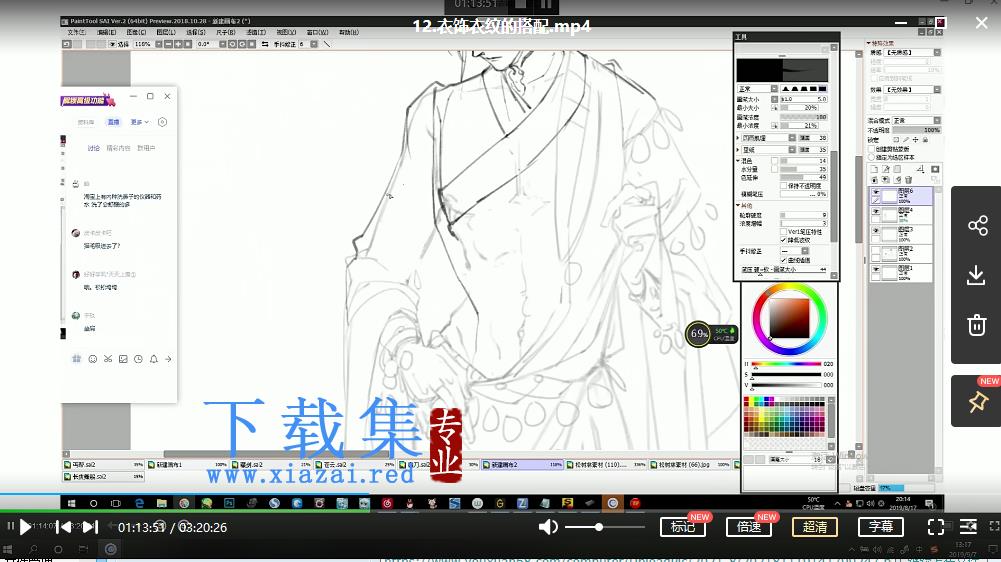The image size is (1001, 562).
Task: Click the delete layer trash icon
Action: [908, 180]
